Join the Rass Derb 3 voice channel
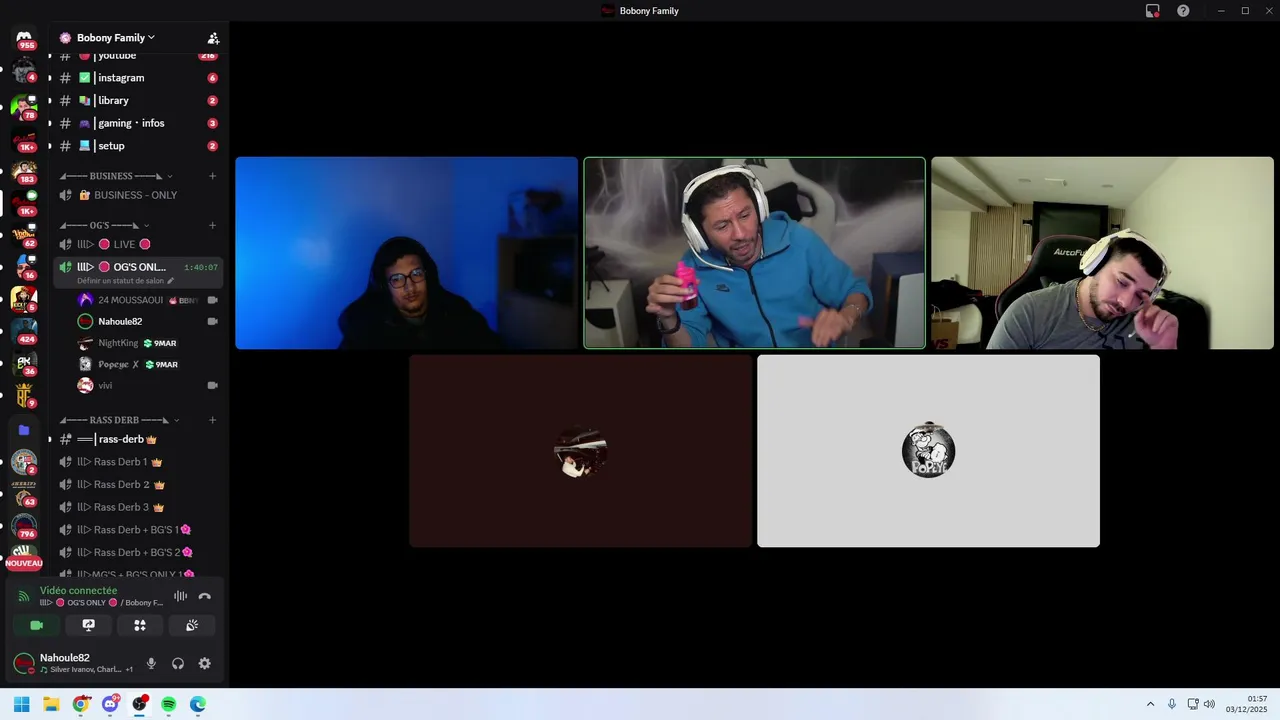The width and height of the screenshot is (1280, 720). coord(138,507)
